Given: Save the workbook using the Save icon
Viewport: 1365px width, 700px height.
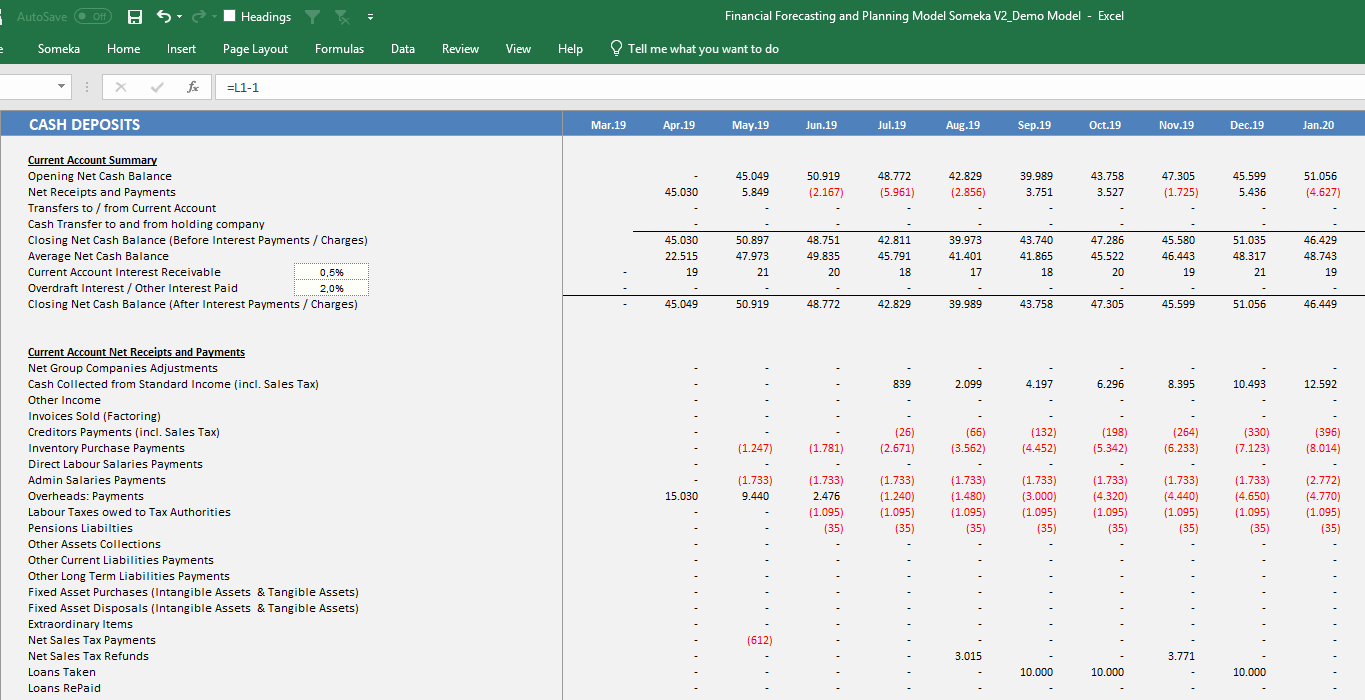Looking at the screenshot, I should click(135, 16).
